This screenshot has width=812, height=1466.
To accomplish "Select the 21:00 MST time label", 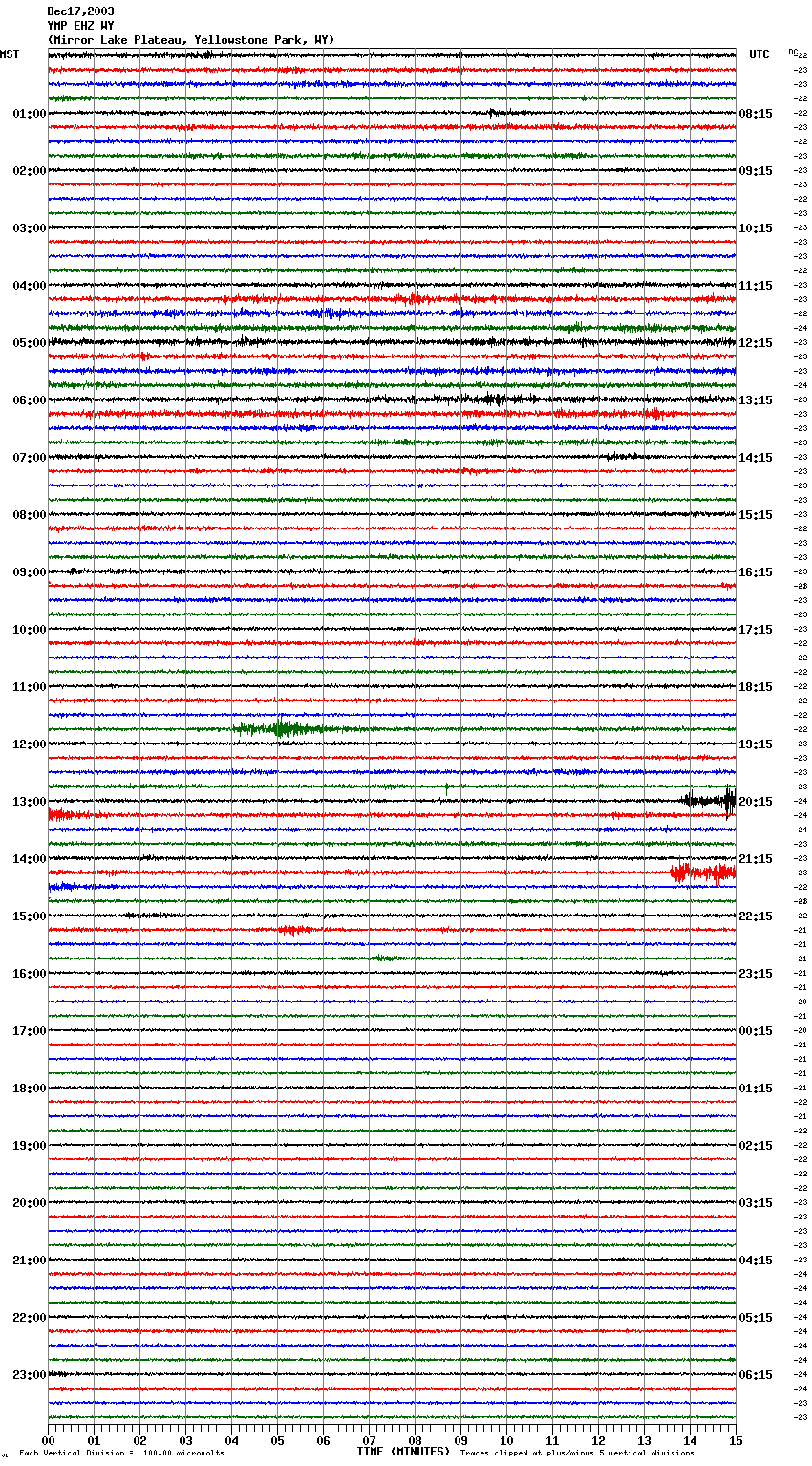I will [29, 1261].
